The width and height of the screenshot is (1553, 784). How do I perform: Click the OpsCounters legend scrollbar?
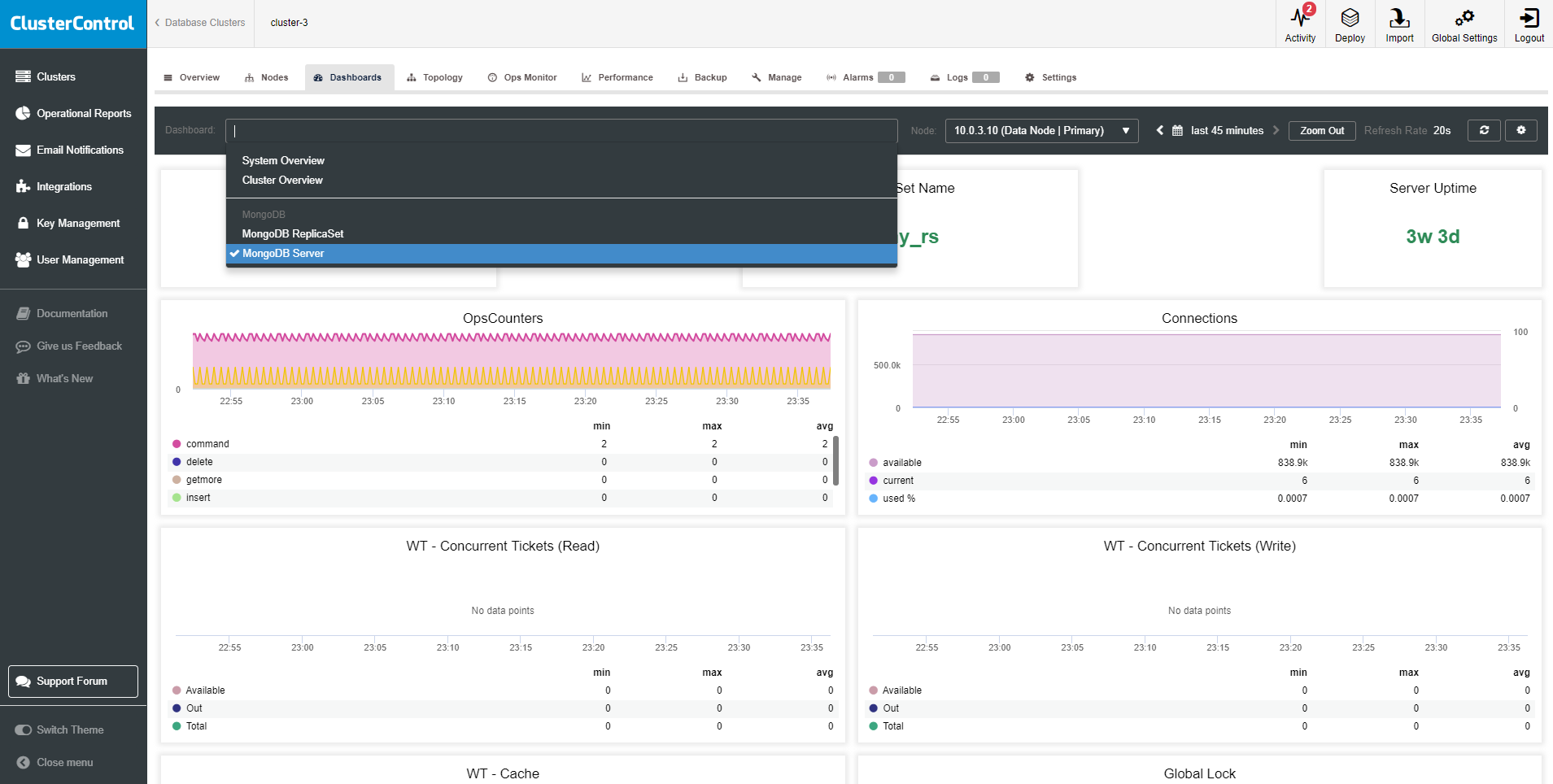pyautogui.click(x=836, y=460)
